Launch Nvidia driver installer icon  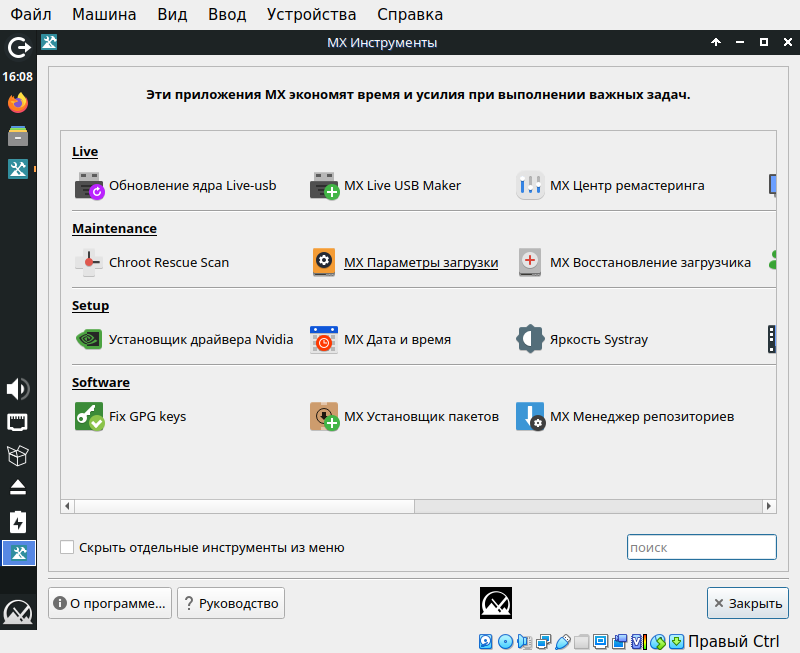(89, 340)
